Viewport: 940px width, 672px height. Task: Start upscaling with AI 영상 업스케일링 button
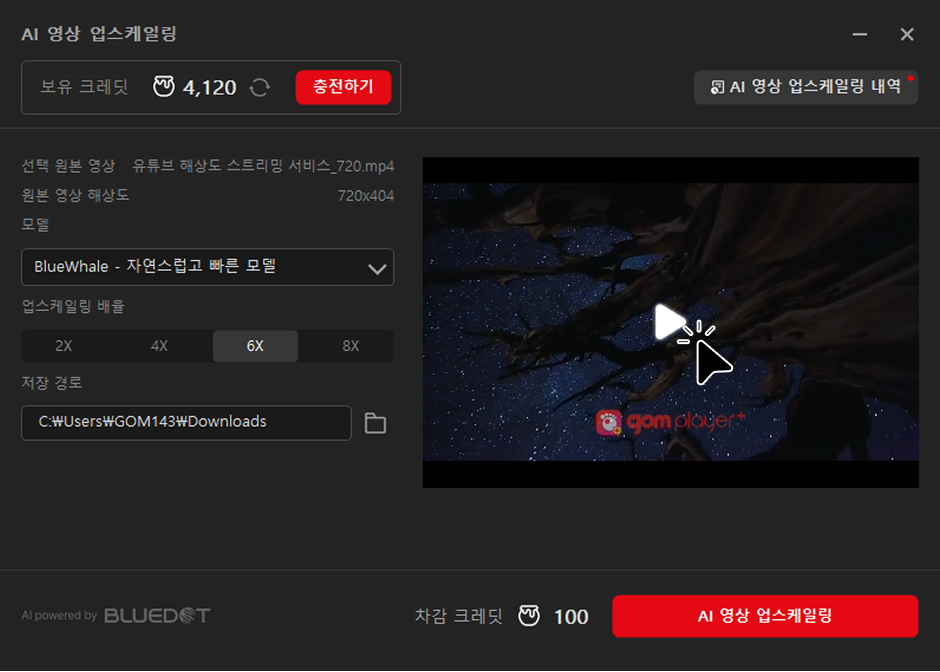(764, 616)
